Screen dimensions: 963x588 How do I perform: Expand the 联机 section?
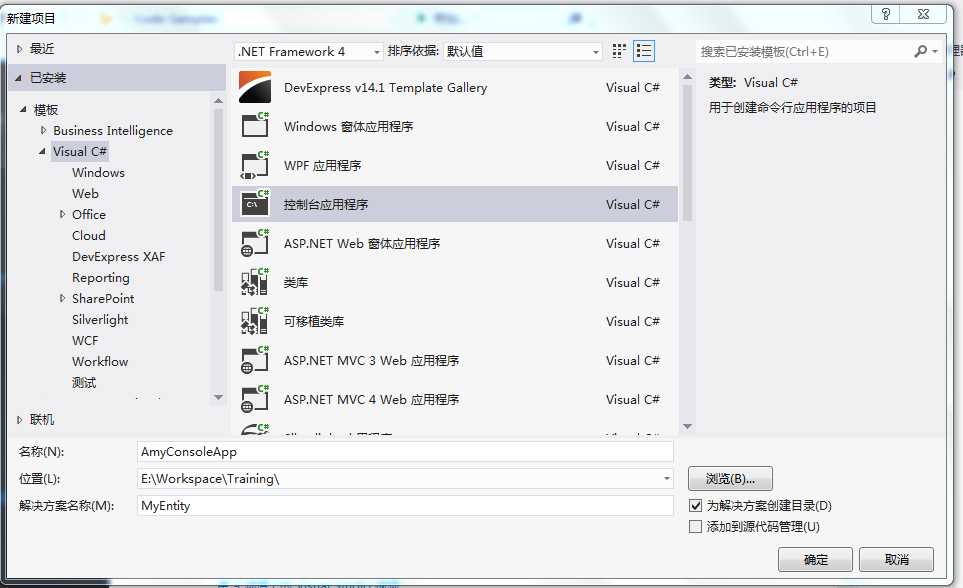[x=19, y=420]
